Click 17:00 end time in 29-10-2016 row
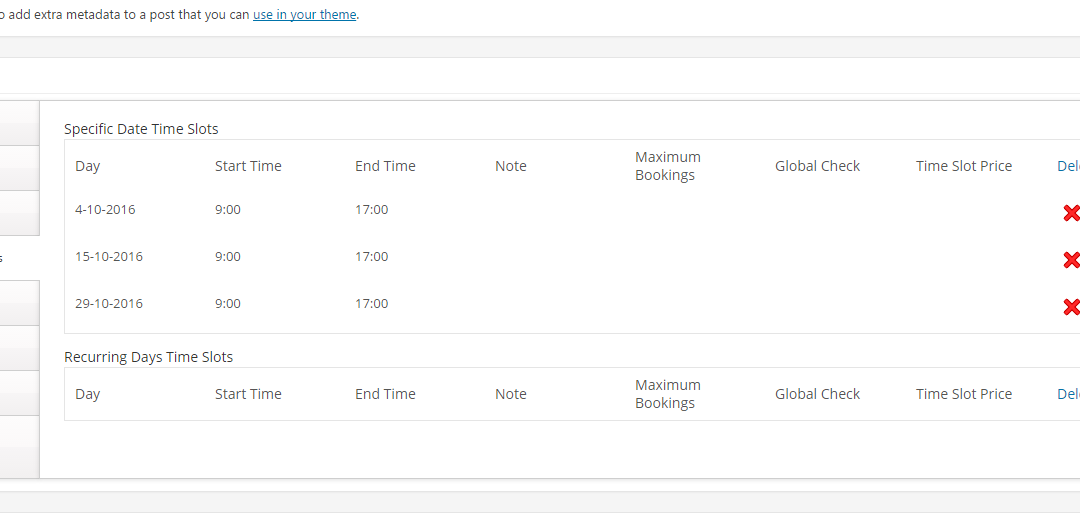 tap(372, 303)
